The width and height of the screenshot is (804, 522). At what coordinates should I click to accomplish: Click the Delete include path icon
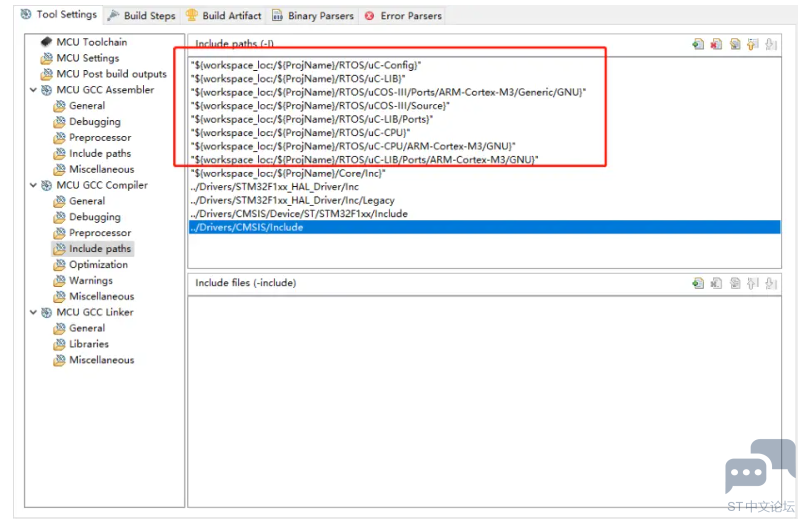click(x=716, y=44)
